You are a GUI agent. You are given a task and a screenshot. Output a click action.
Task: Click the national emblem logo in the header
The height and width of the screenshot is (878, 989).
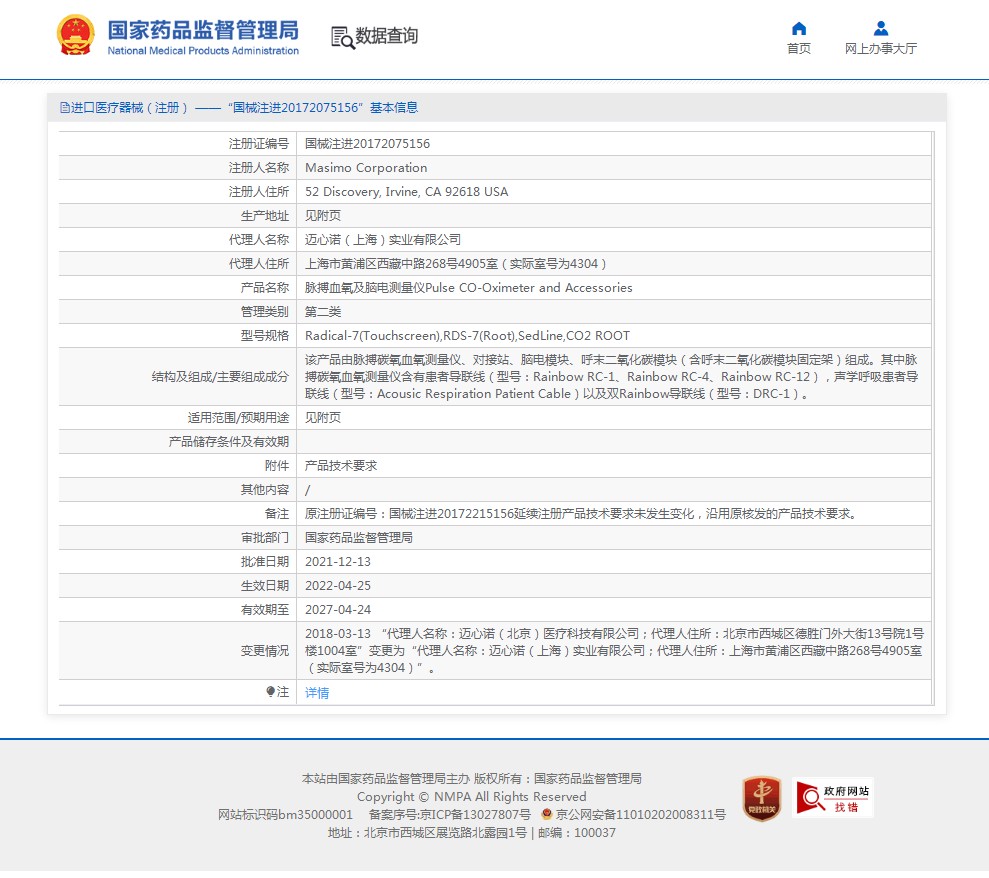point(76,35)
